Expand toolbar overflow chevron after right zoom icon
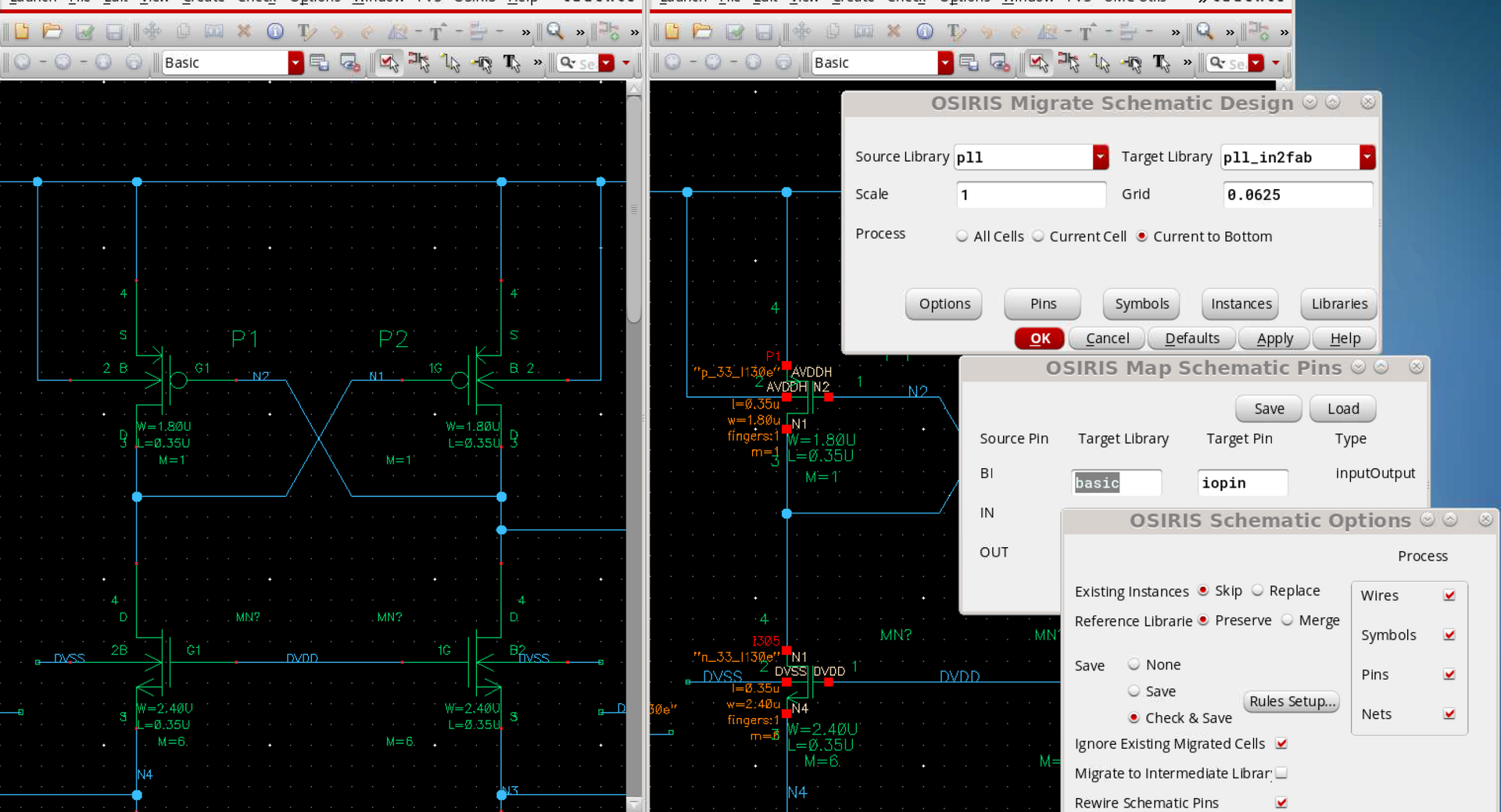This screenshot has height=812, width=1501. (1230, 32)
